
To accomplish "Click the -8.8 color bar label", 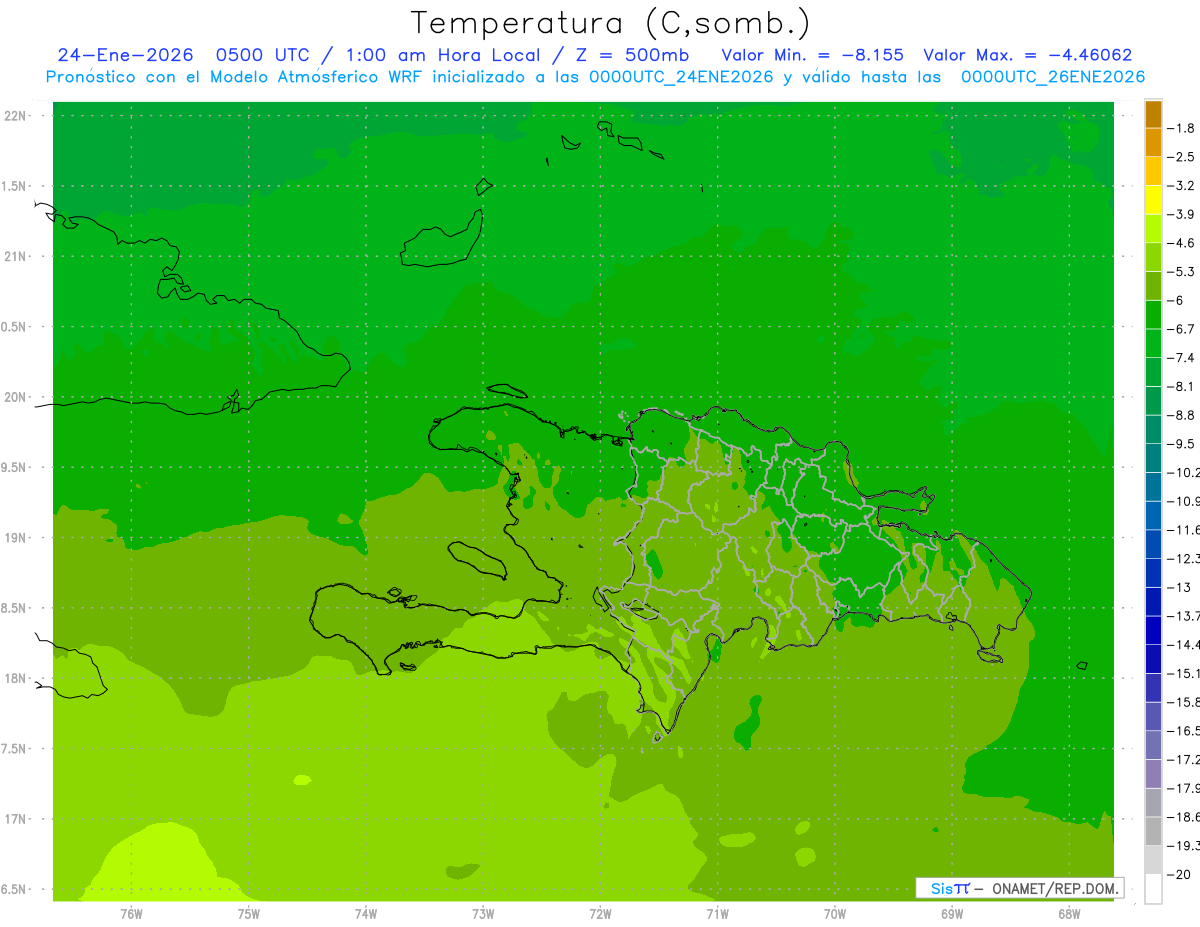I will click(1182, 415).
